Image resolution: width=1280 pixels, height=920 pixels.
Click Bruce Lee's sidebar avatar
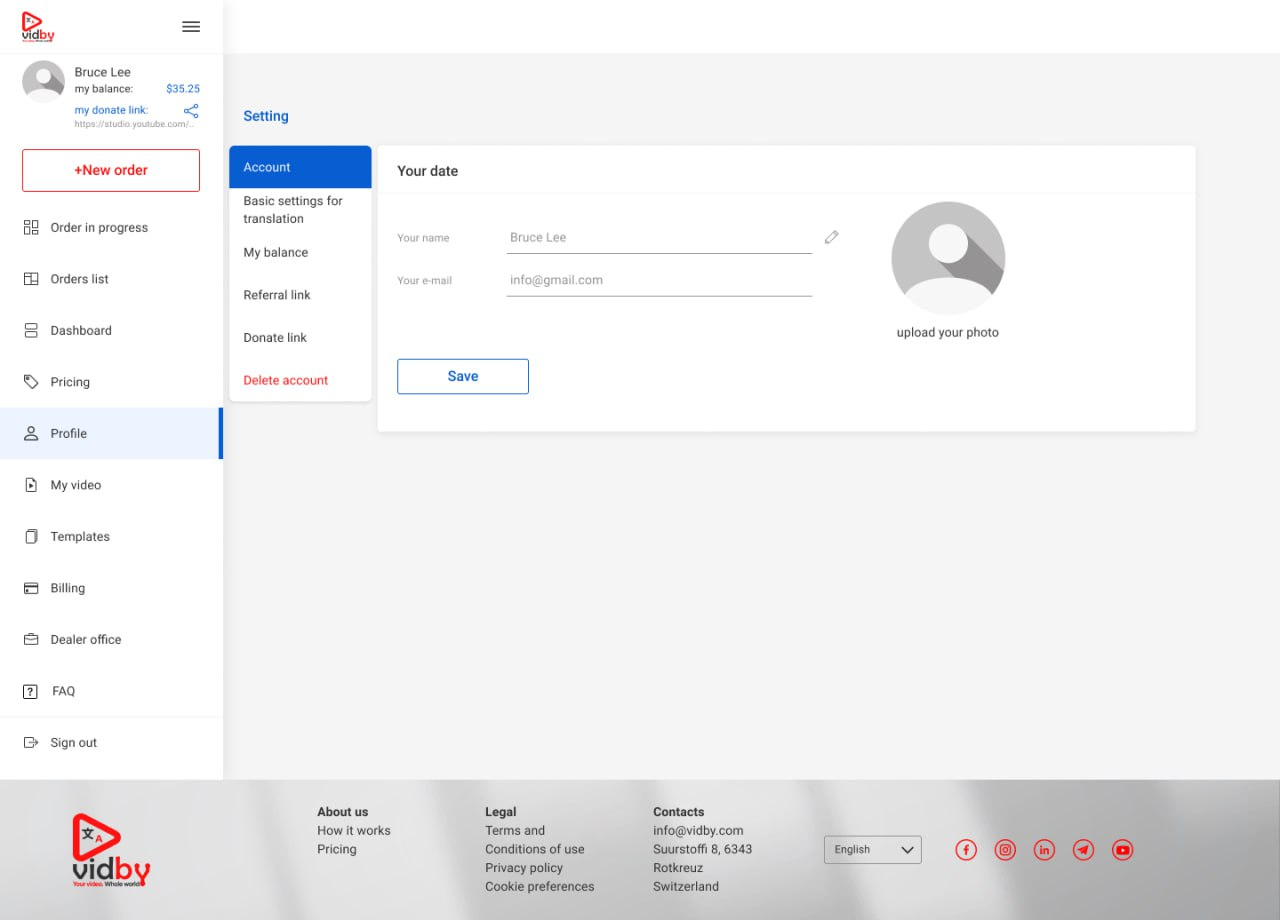tap(43, 81)
